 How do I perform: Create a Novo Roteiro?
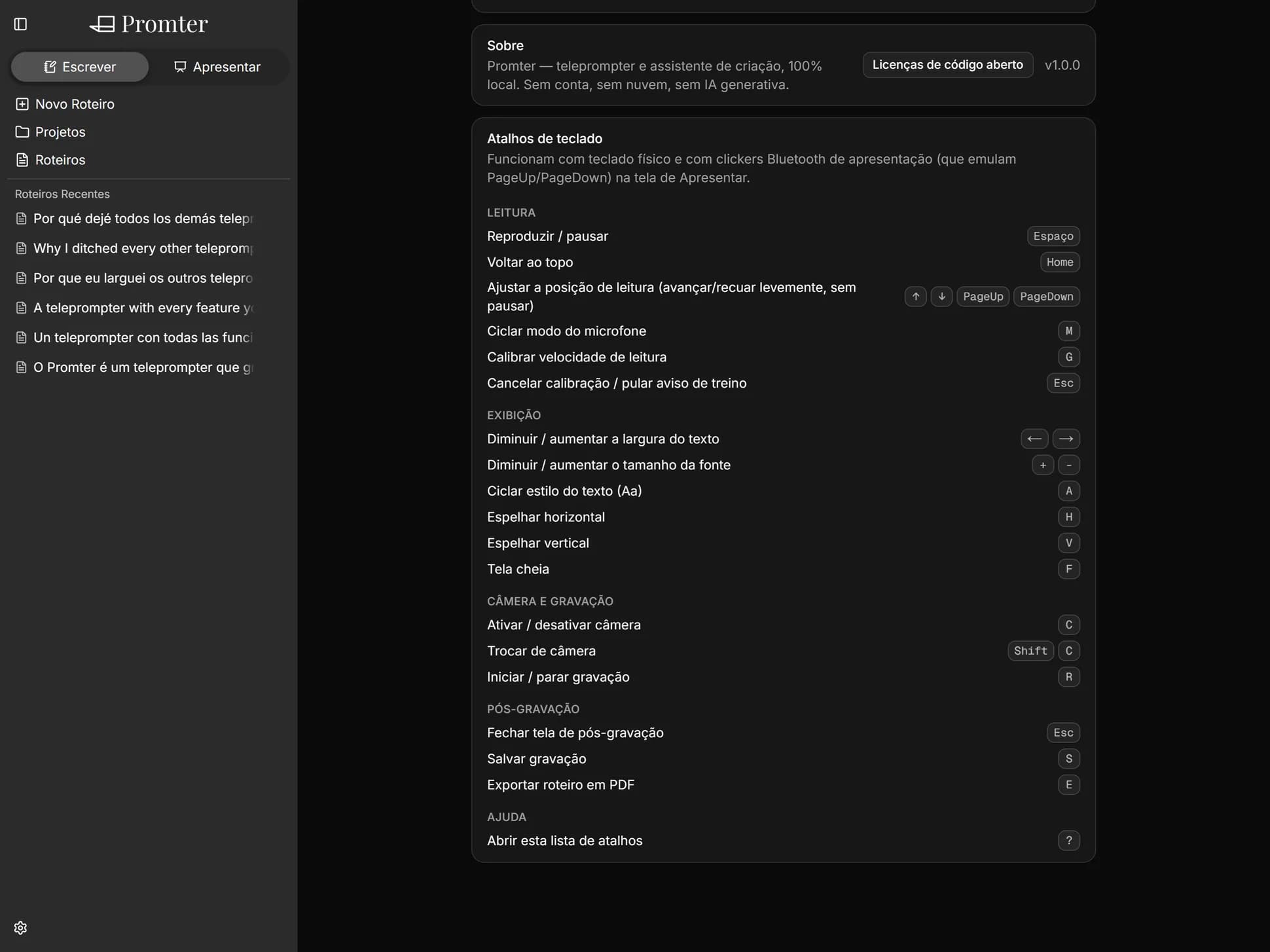(x=65, y=104)
